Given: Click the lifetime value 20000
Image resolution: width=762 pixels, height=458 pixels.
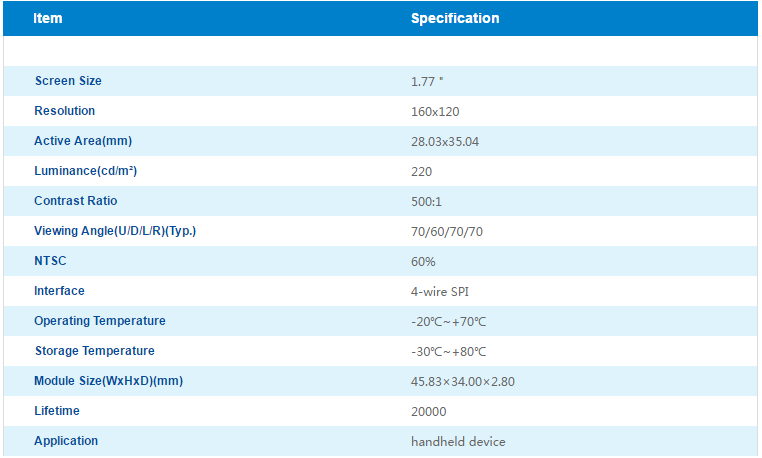Looking at the screenshot, I should point(429,412).
